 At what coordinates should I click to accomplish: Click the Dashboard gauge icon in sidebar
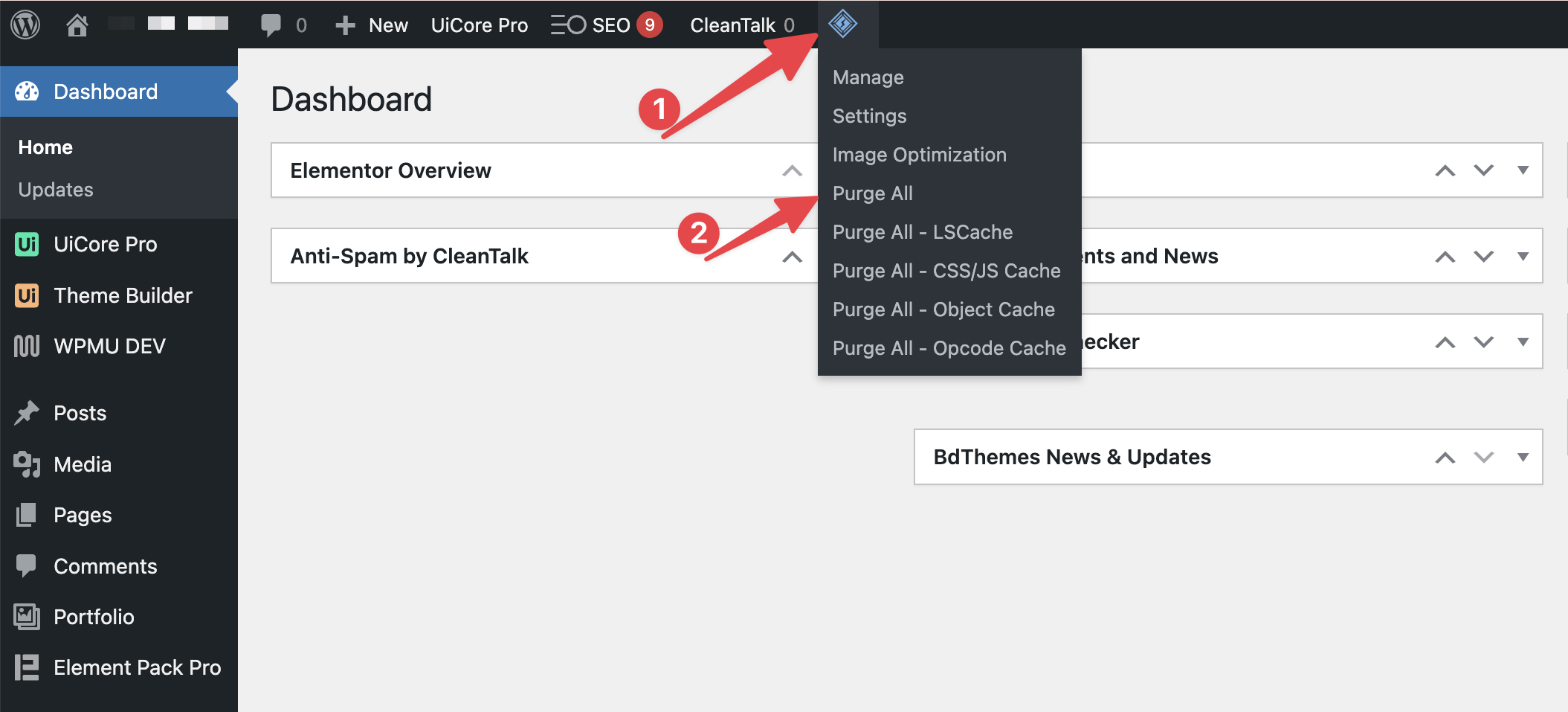point(27,92)
